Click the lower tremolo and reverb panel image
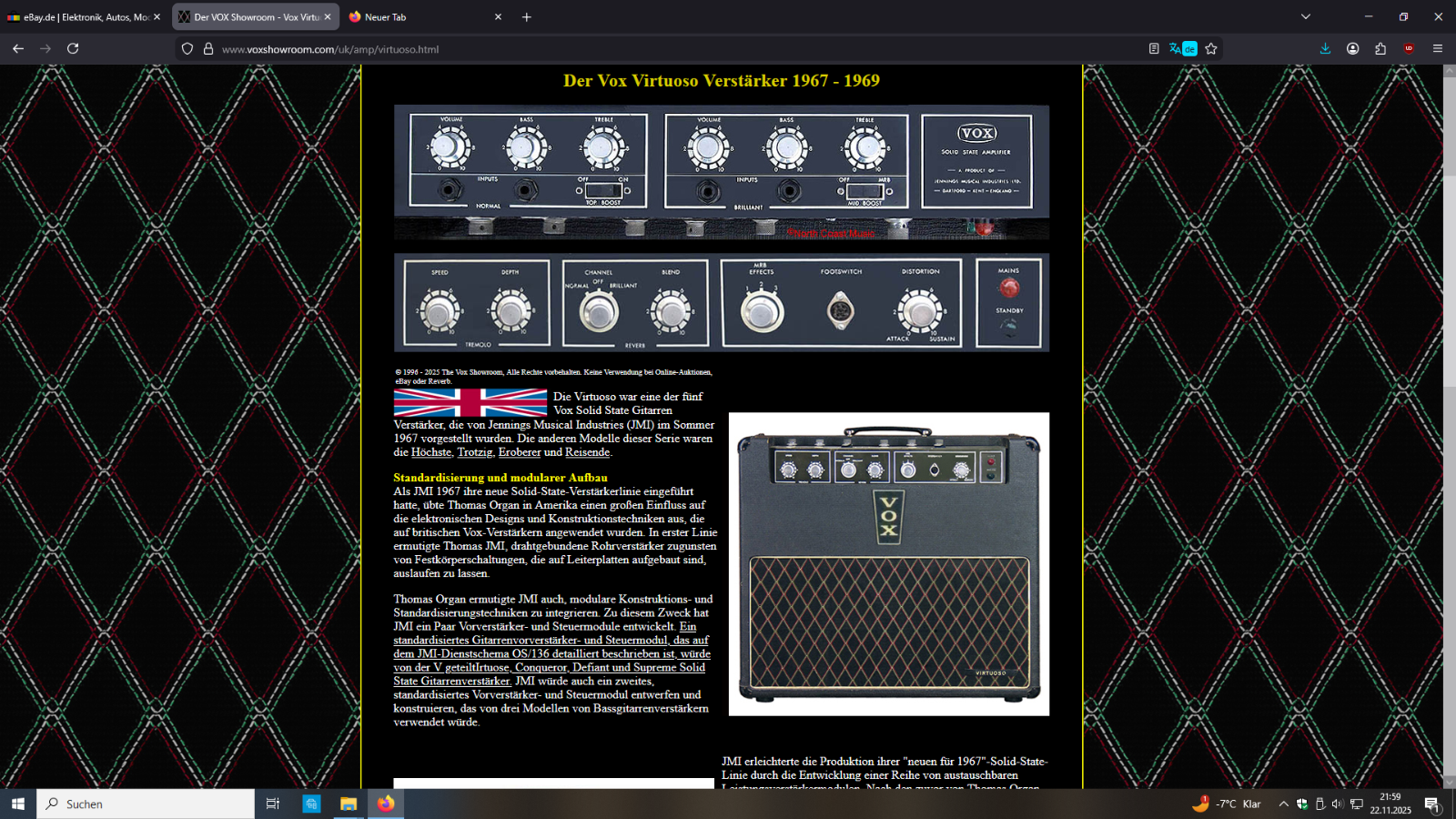The width and height of the screenshot is (1456, 819). (722, 302)
